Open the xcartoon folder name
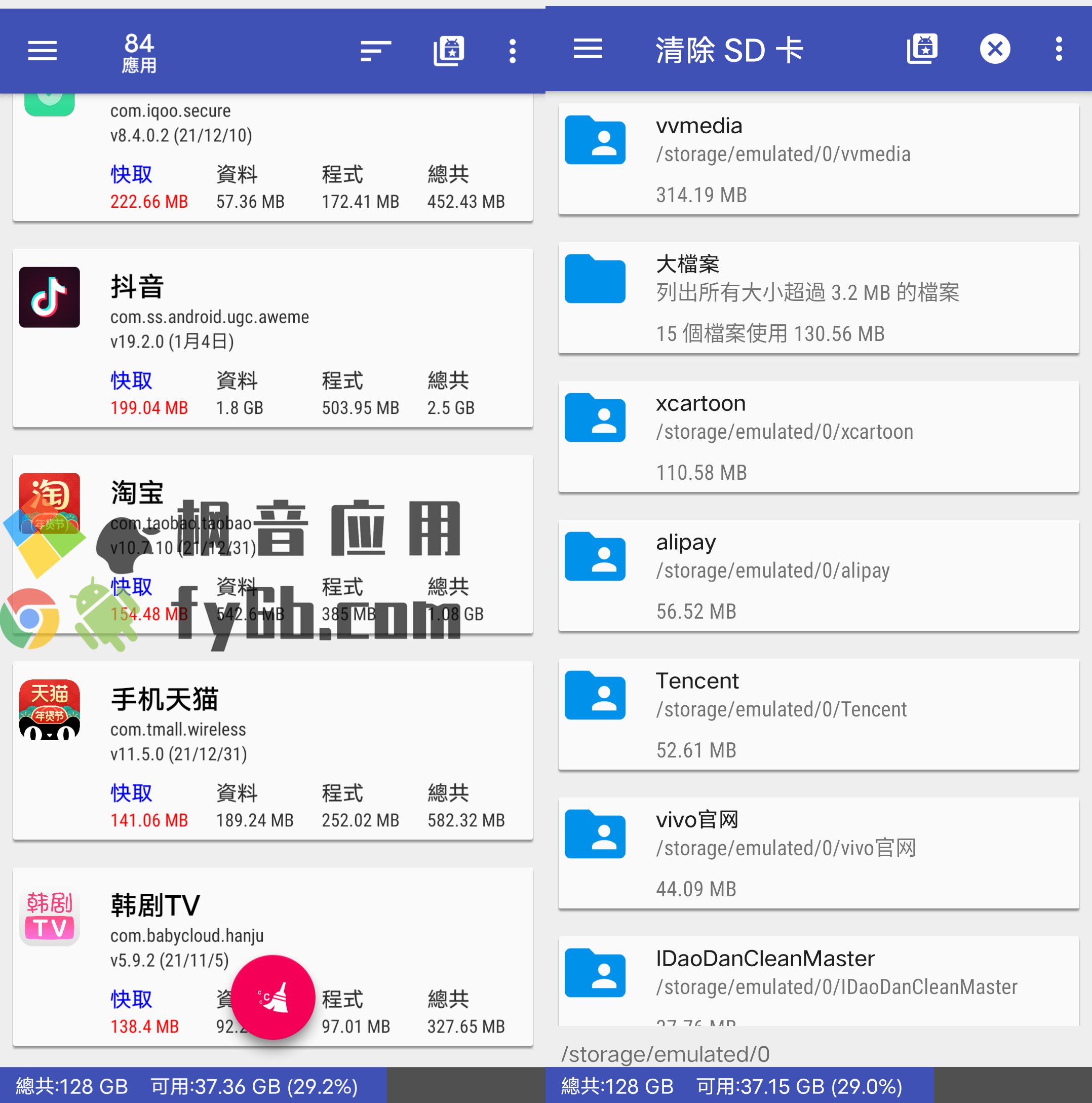Viewport: 1092px width, 1103px height. click(x=700, y=403)
